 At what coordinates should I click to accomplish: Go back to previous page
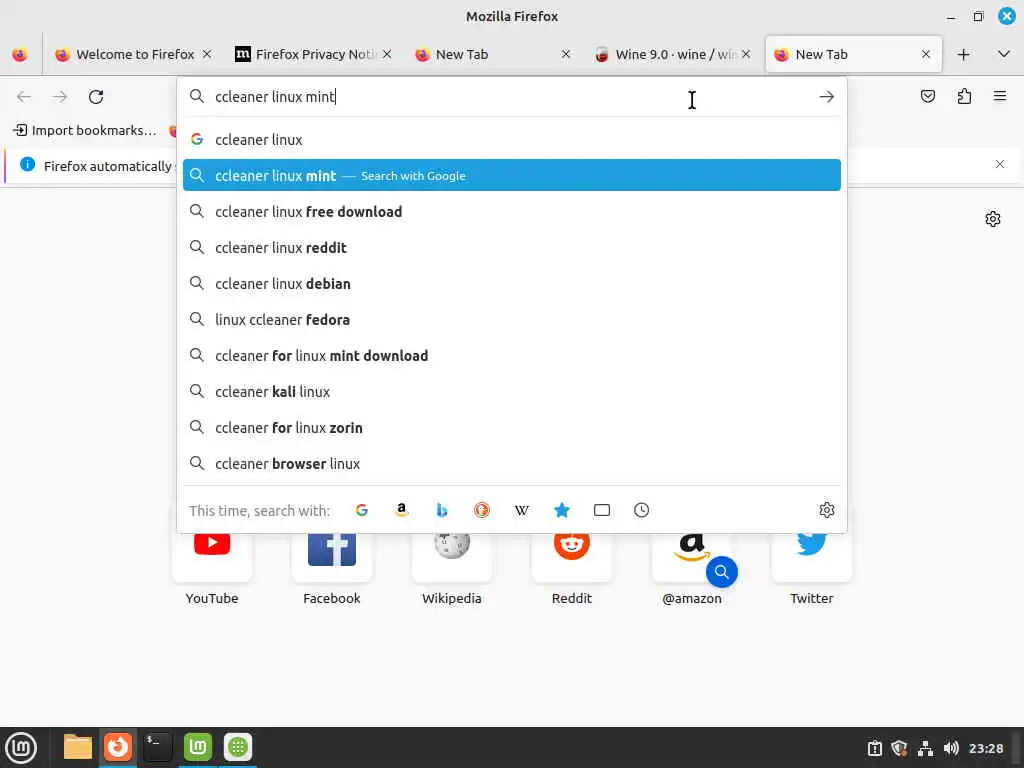pos(24,97)
